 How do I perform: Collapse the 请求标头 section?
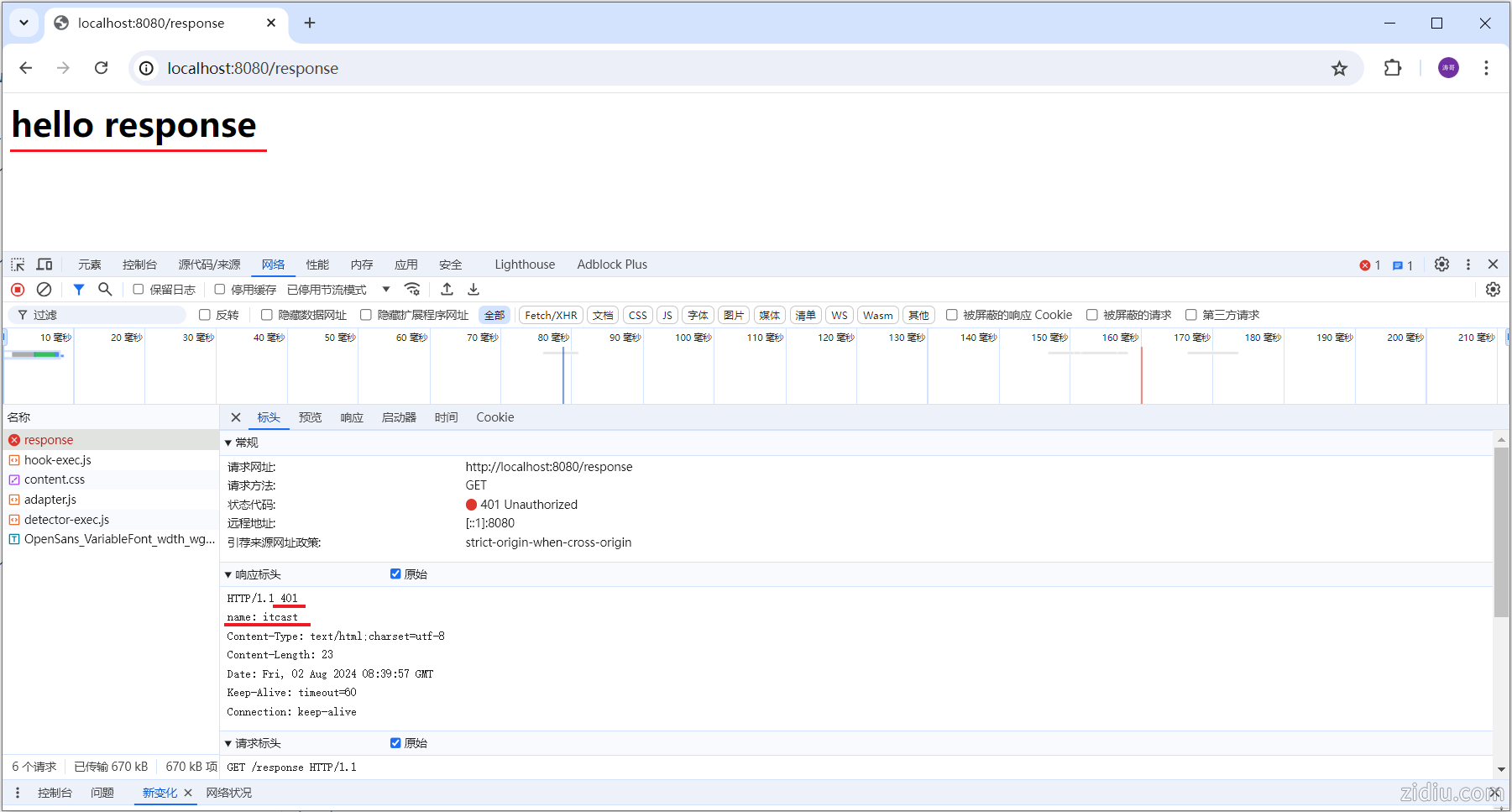(228, 743)
